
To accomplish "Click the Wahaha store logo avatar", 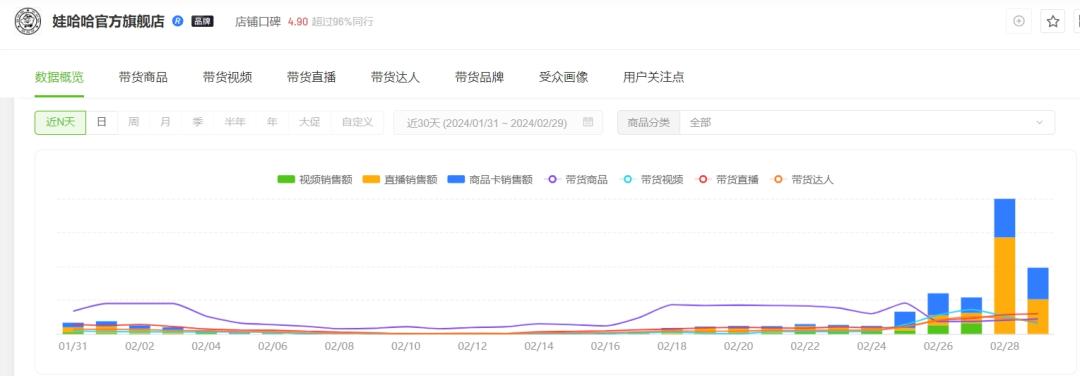I will click(28, 21).
